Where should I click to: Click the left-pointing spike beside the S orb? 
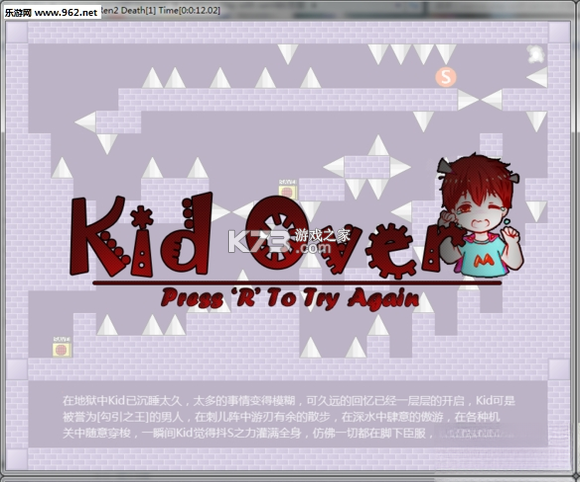[x=537, y=77]
